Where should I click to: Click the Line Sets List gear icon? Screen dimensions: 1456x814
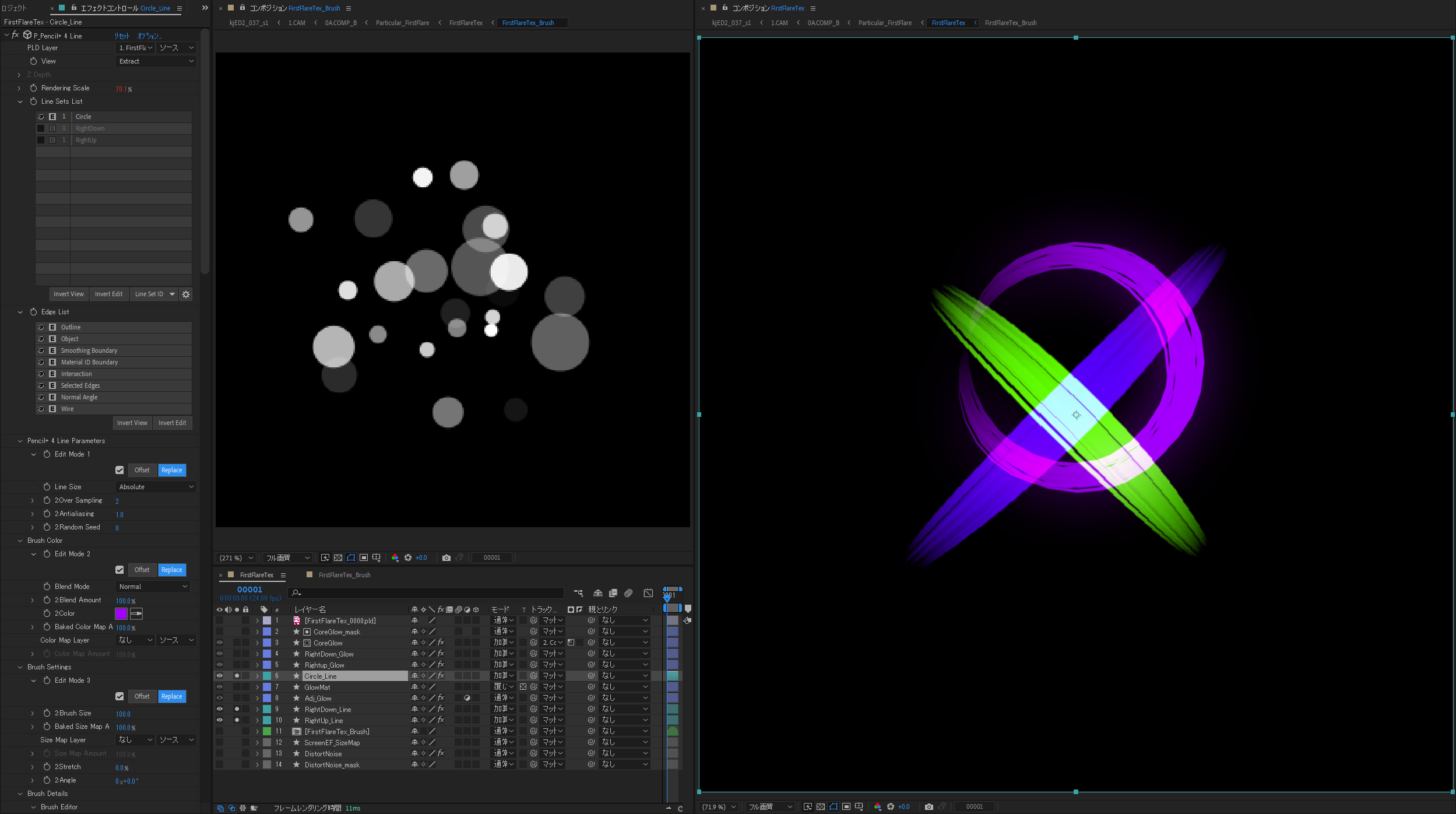click(186, 294)
